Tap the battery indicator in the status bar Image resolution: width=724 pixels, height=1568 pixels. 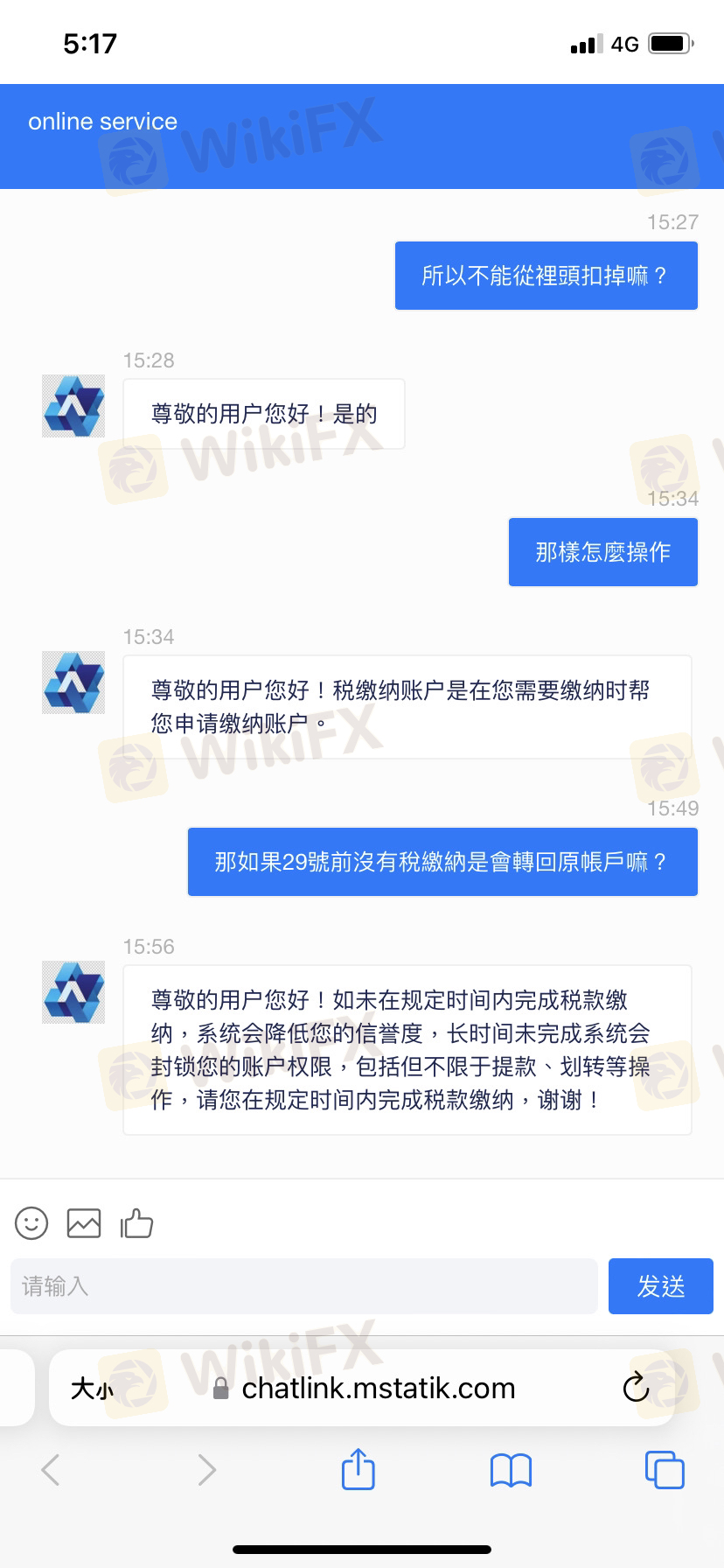tap(672, 44)
